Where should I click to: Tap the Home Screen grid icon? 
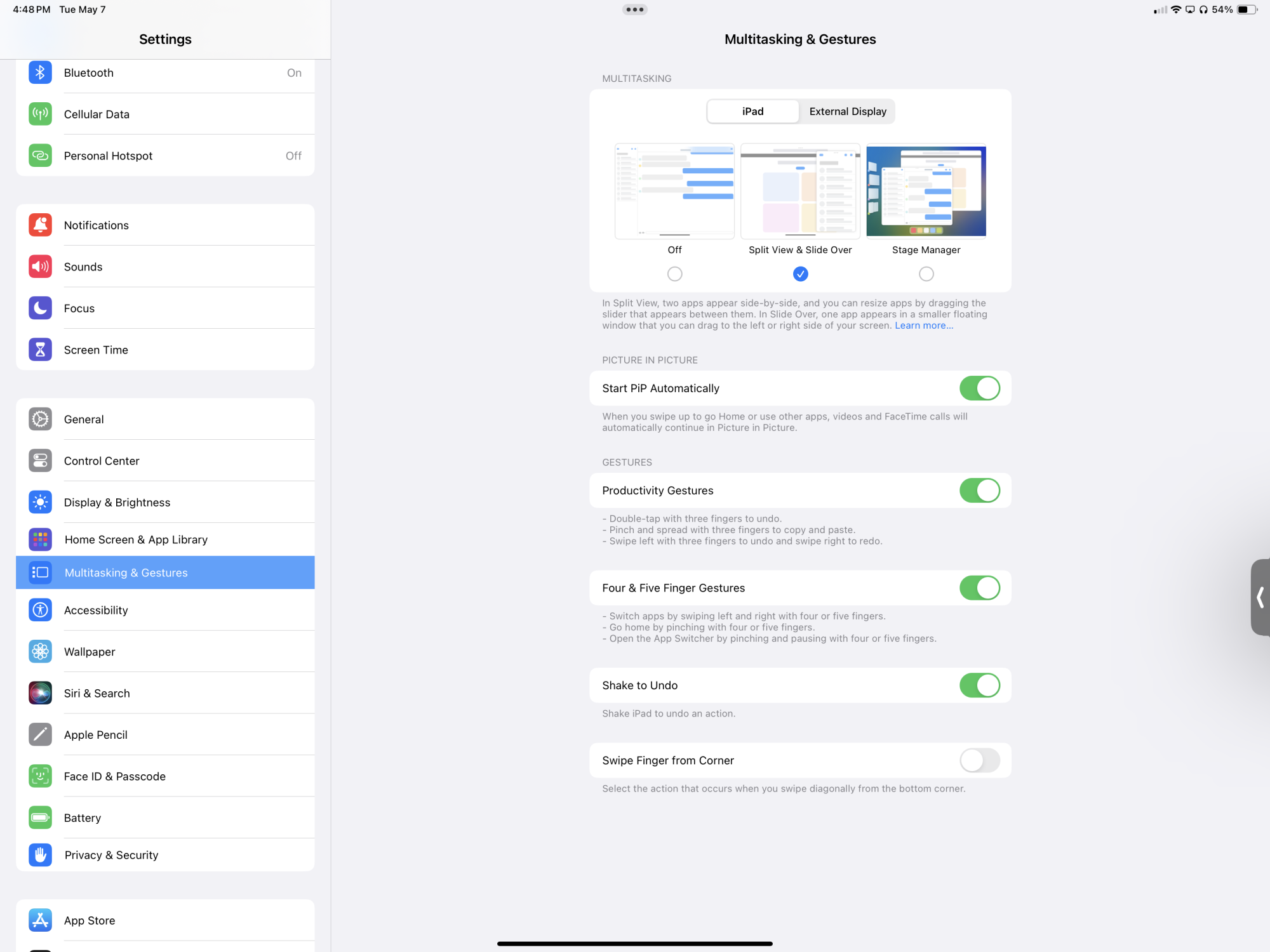point(40,539)
